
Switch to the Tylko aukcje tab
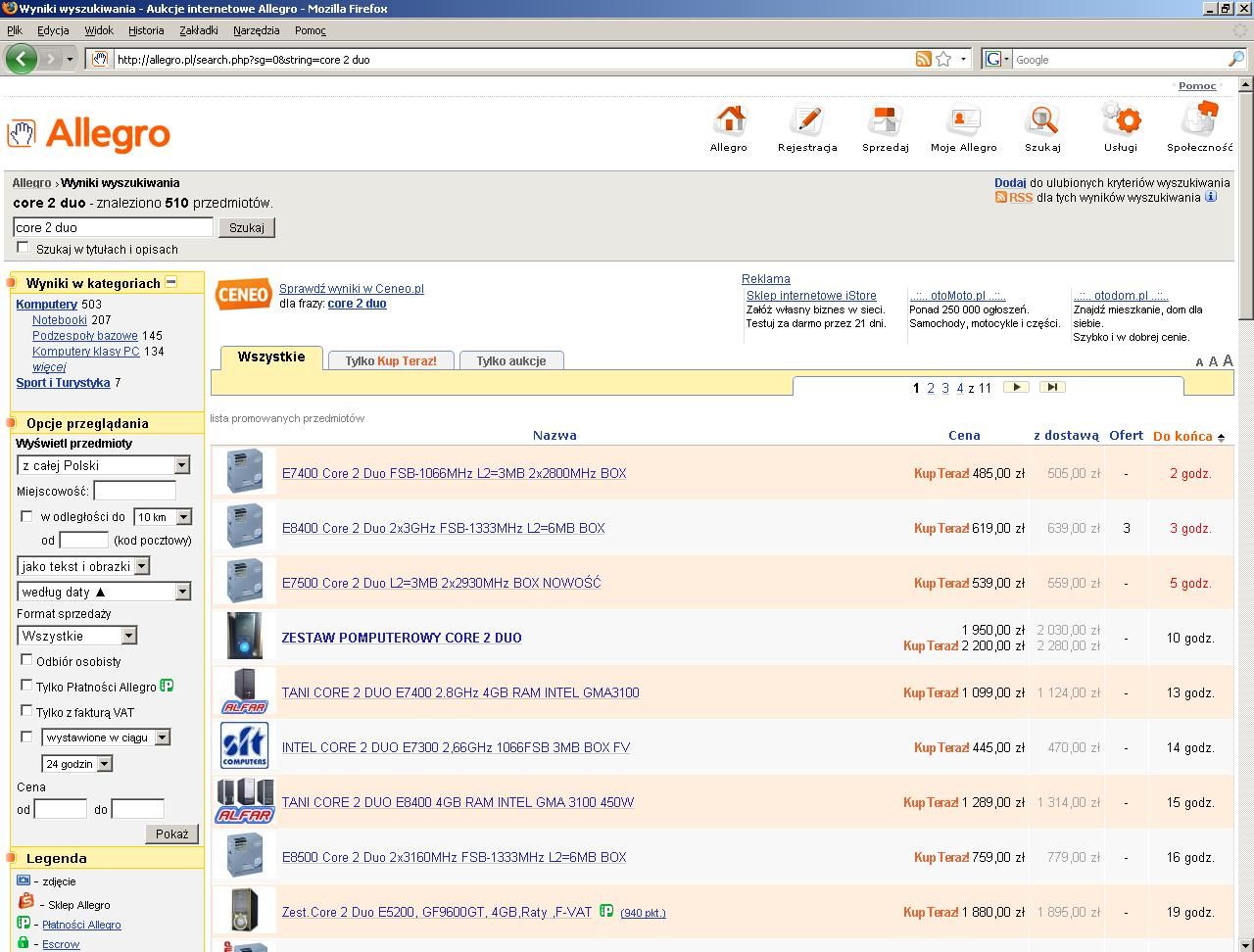(x=511, y=360)
